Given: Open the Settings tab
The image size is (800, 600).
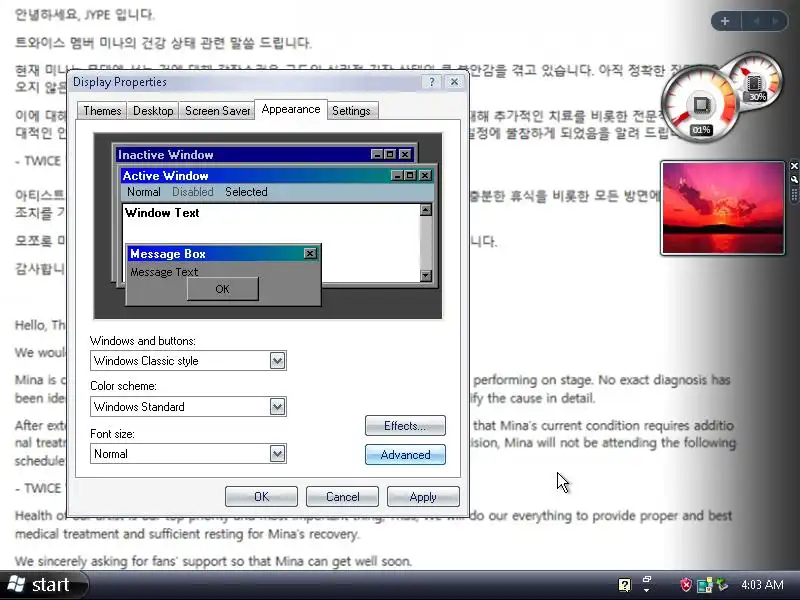Looking at the screenshot, I should click(x=352, y=111).
